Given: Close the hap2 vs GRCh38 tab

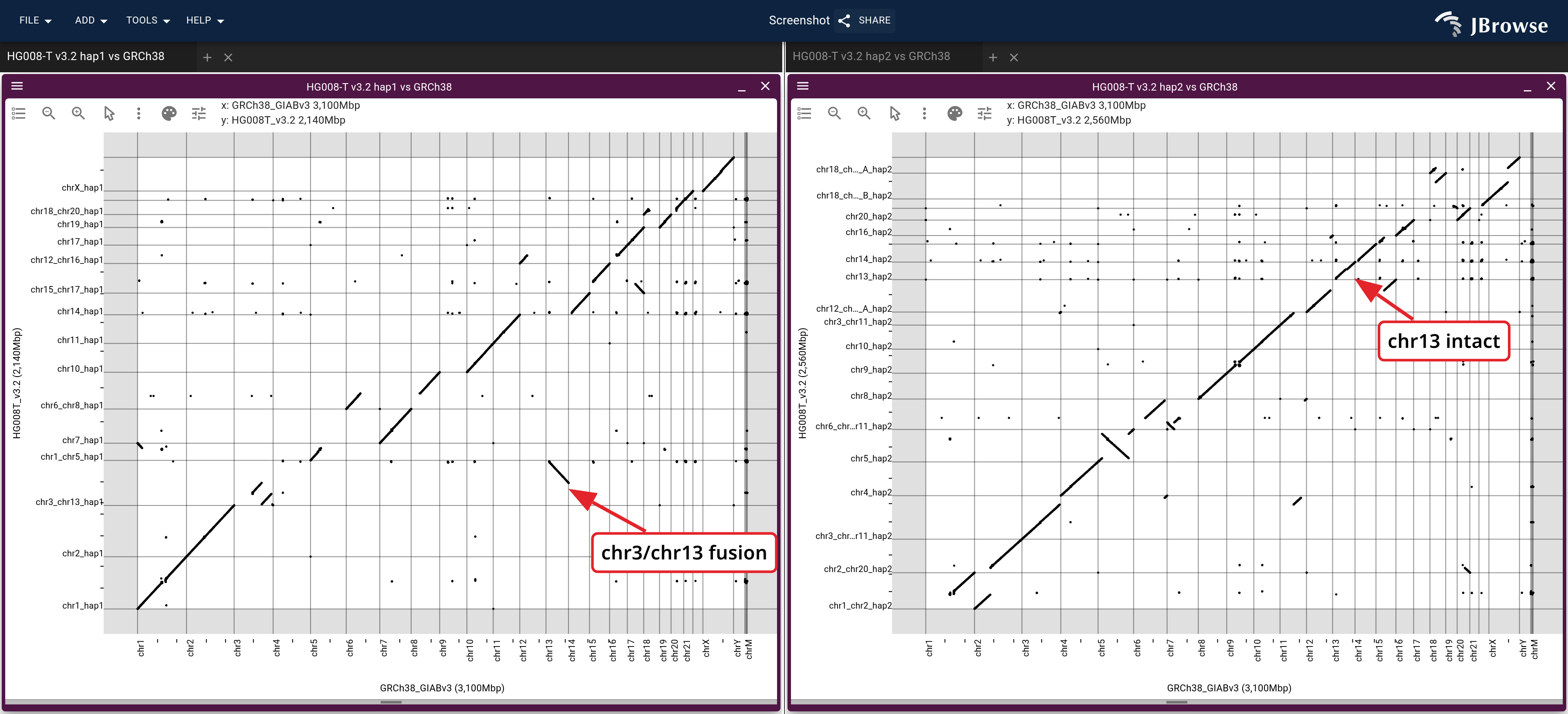Looking at the screenshot, I should (x=1014, y=57).
